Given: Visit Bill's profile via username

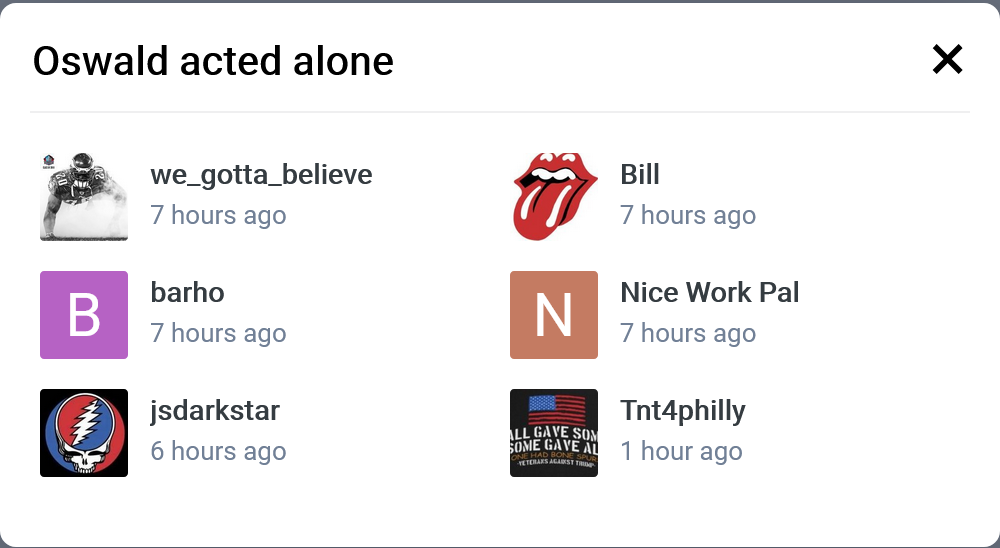Looking at the screenshot, I should tap(640, 175).
